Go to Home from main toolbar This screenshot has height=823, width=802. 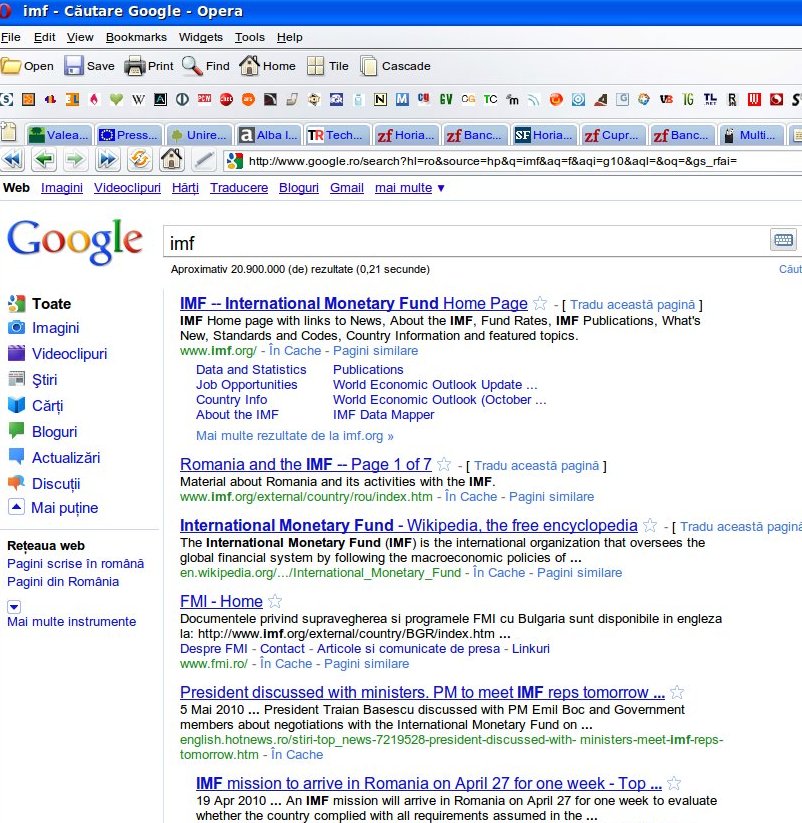tap(267, 66)
